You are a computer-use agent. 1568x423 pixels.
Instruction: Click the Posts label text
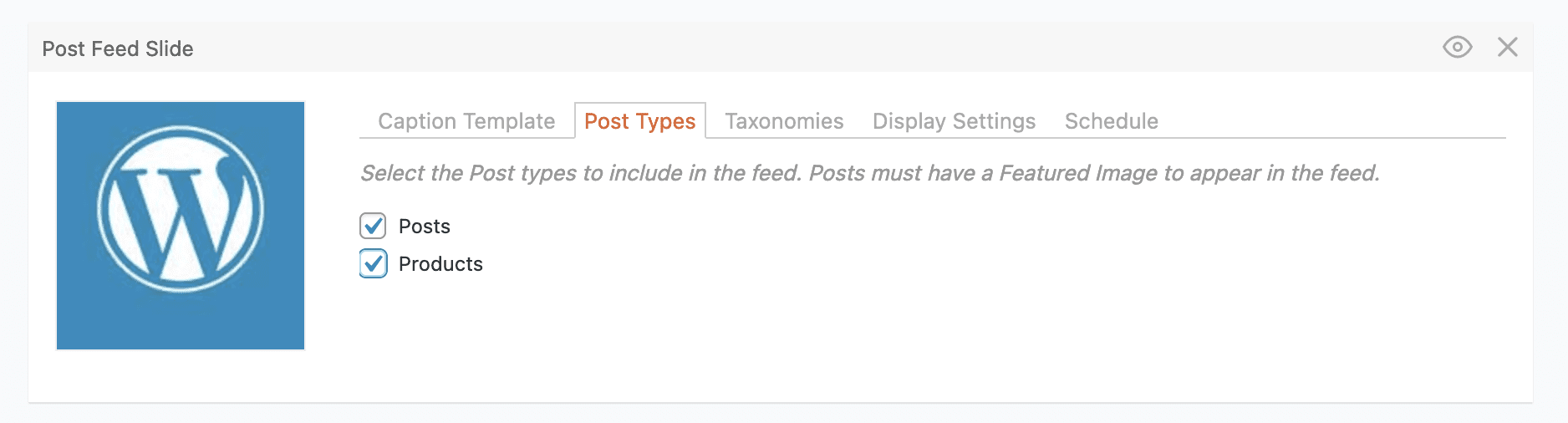pos(425,227)
